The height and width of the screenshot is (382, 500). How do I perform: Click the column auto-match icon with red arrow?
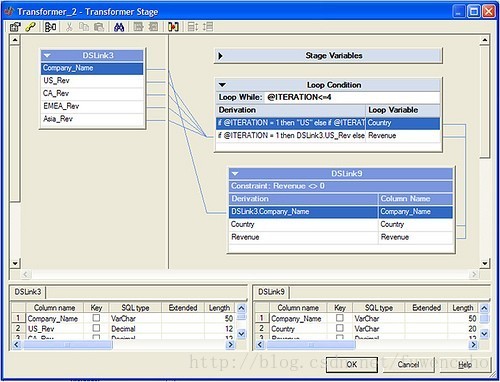173,27
